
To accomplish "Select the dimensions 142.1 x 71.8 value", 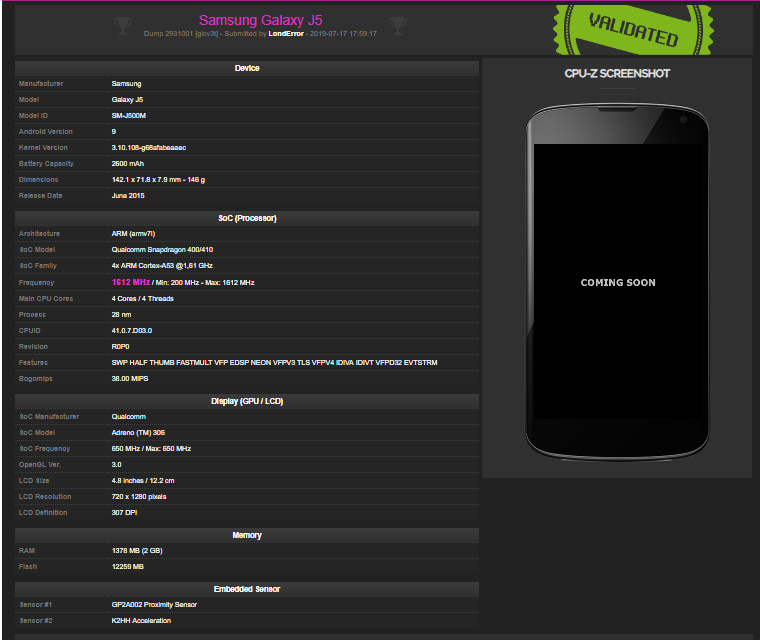I will (158, 180).
